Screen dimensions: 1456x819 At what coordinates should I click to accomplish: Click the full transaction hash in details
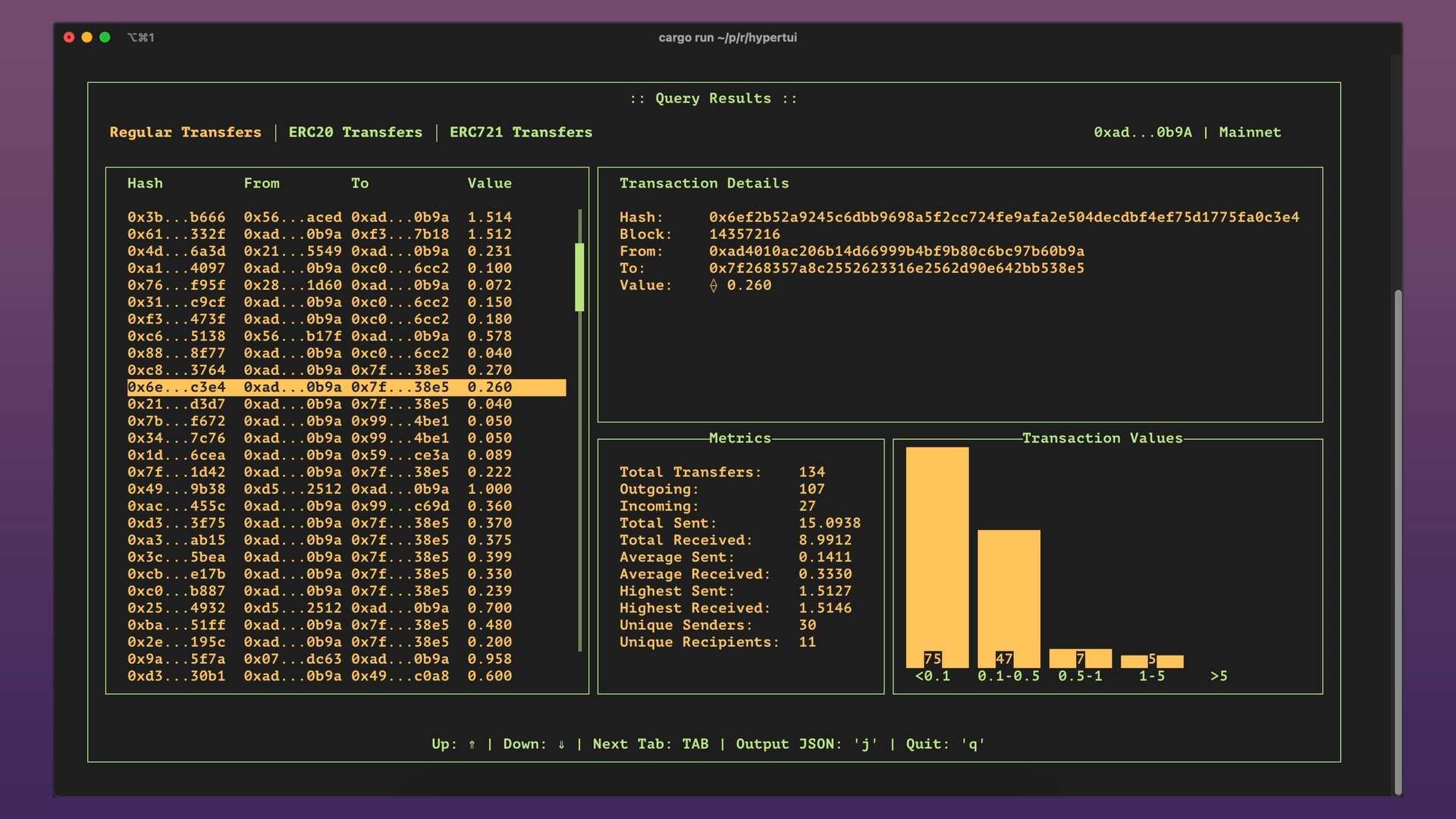(x=1004, y=217)
